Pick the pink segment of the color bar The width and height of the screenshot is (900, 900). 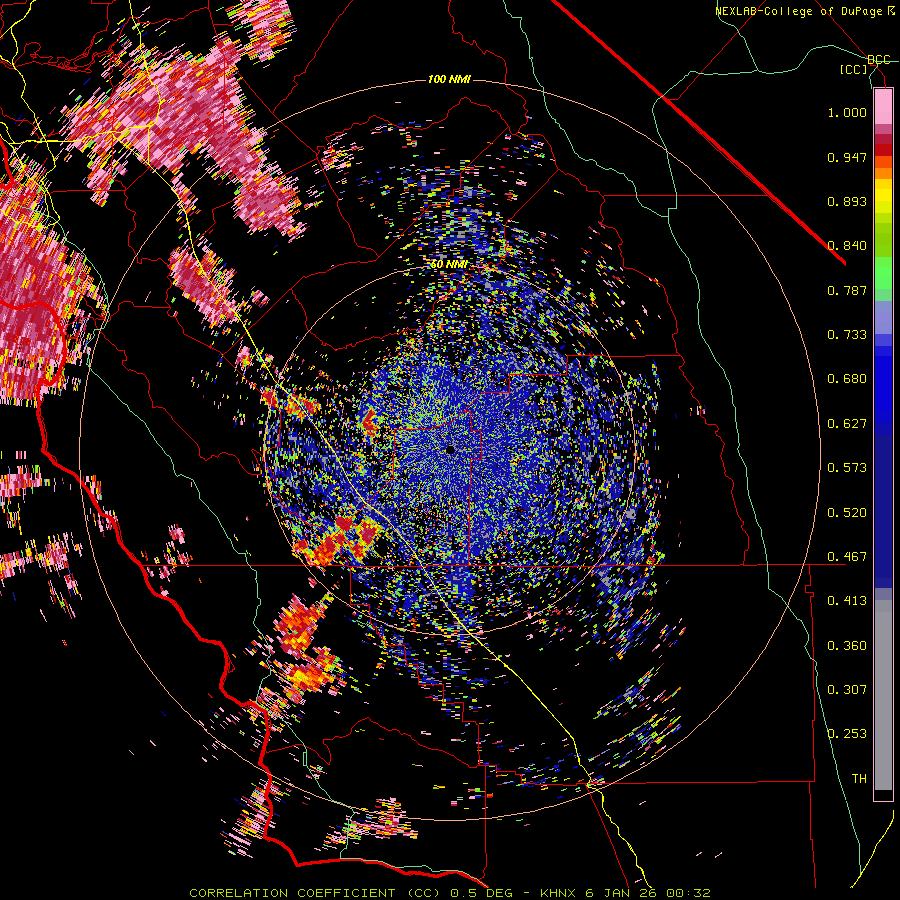883,106
